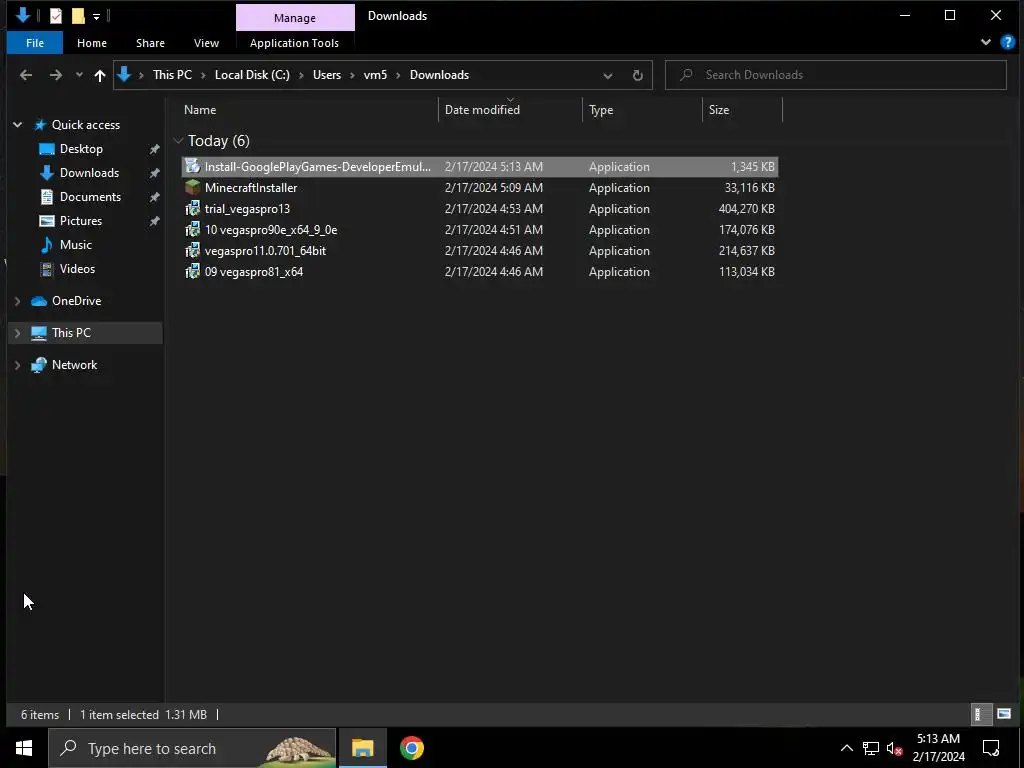
Task: Select OneDrive in the navigation pane
Action: (x=76, y=301)
